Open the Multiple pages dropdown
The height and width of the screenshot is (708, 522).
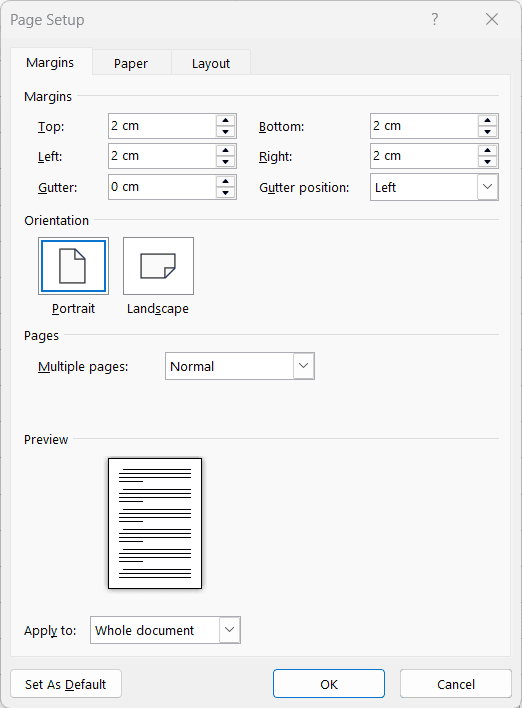click(303, 366)
